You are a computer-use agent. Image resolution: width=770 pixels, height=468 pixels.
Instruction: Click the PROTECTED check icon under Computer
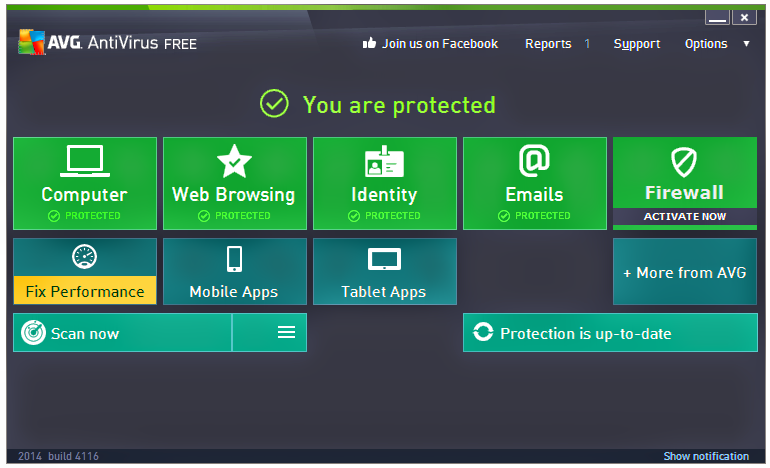click(54, 216)
